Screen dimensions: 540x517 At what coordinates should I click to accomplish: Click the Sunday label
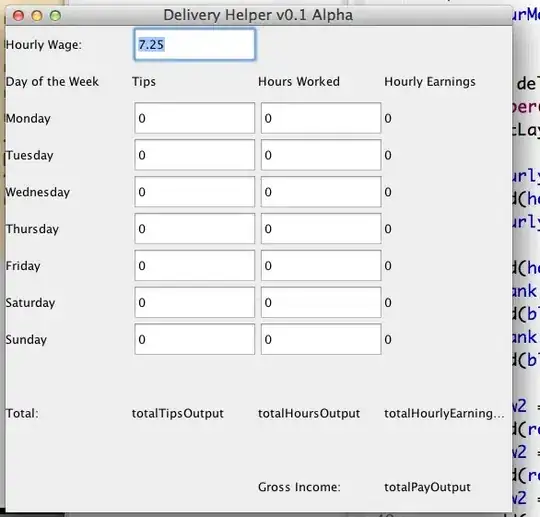pos(26,340)
